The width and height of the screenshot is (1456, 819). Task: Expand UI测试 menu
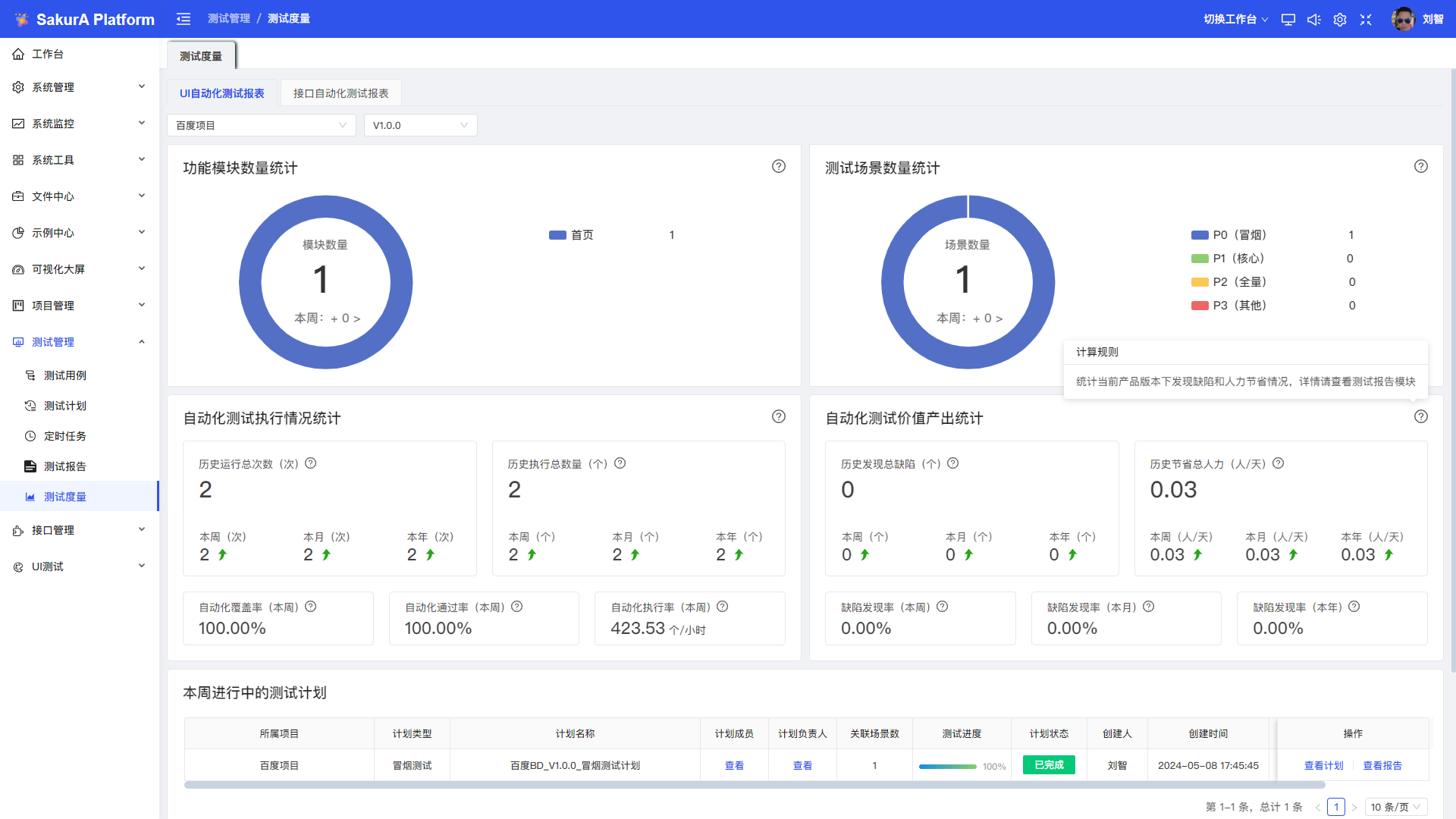pyautogui.click(x=80, y=566)
